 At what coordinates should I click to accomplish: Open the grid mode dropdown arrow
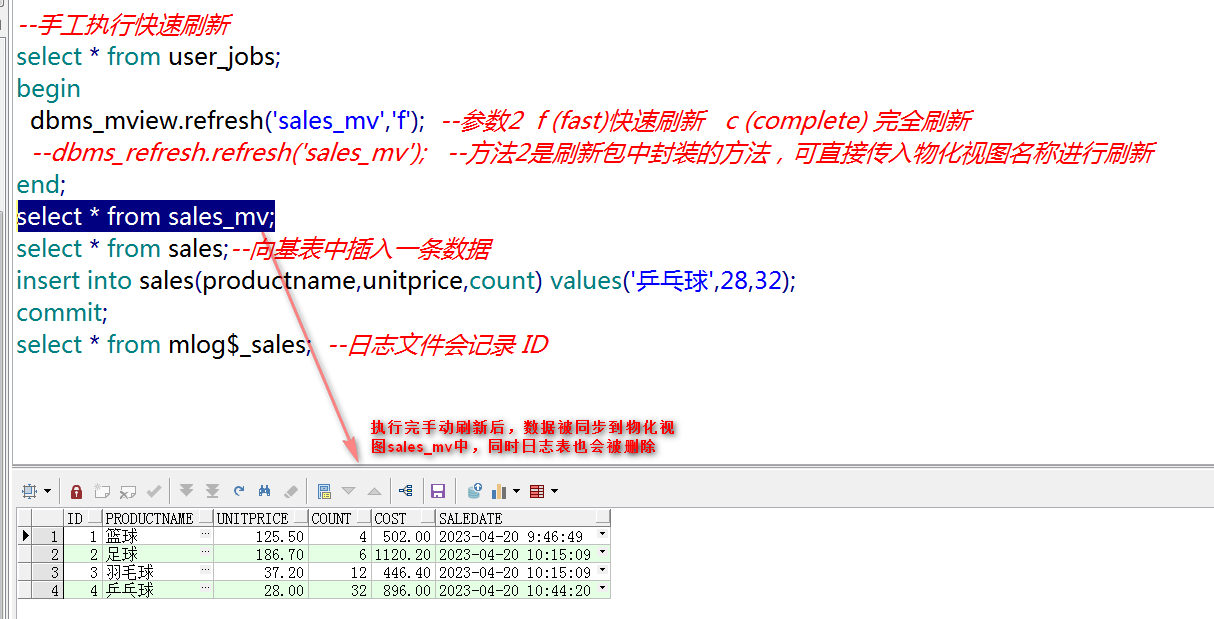[47, 491]
